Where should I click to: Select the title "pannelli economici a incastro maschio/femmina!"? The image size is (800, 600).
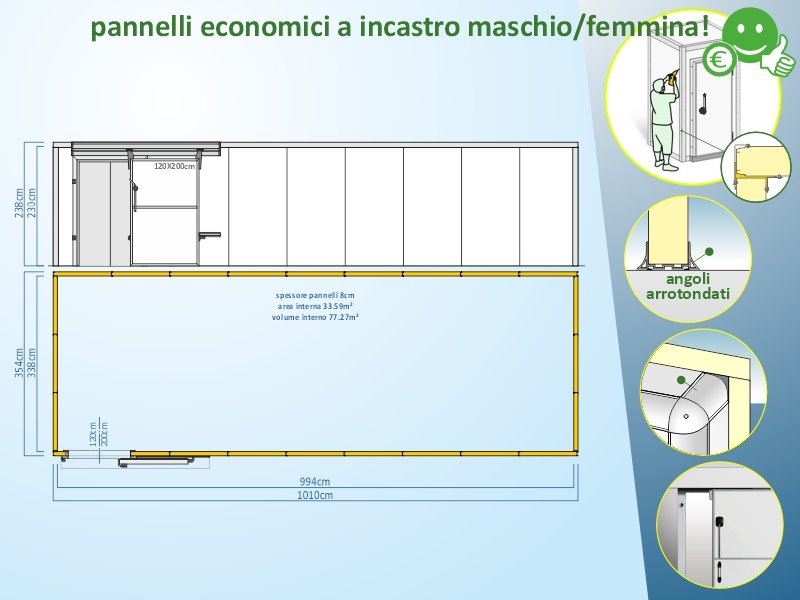tap(400, 27)
